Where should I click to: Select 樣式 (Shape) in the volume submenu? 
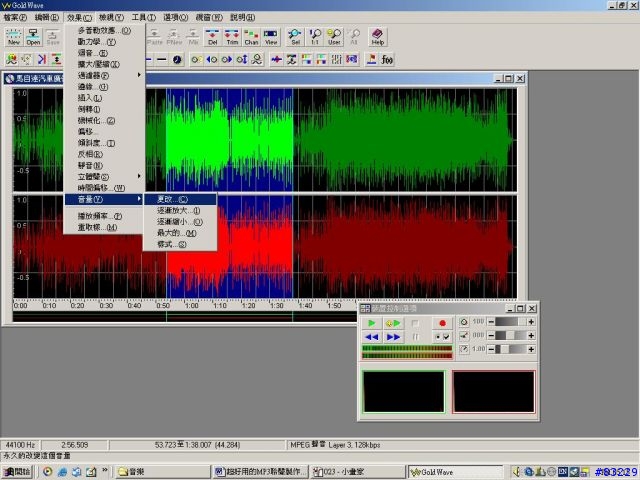(180, 244)
